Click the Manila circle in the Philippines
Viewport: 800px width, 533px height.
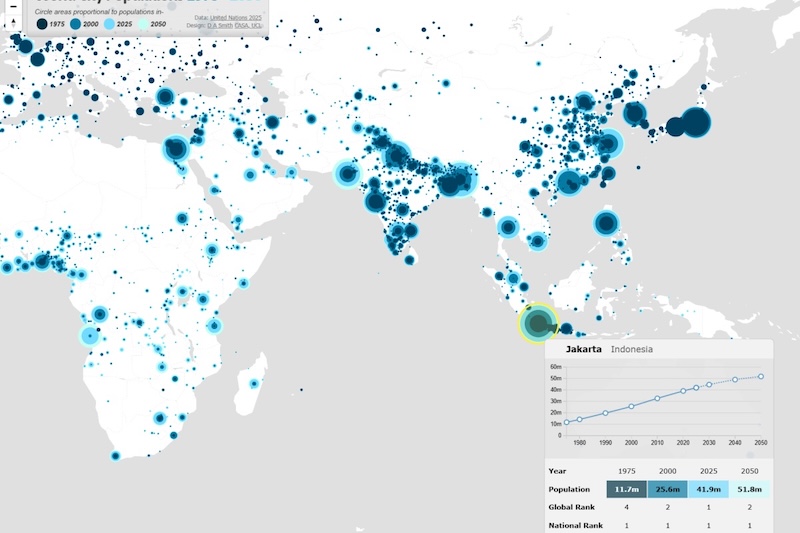(605, 223)
